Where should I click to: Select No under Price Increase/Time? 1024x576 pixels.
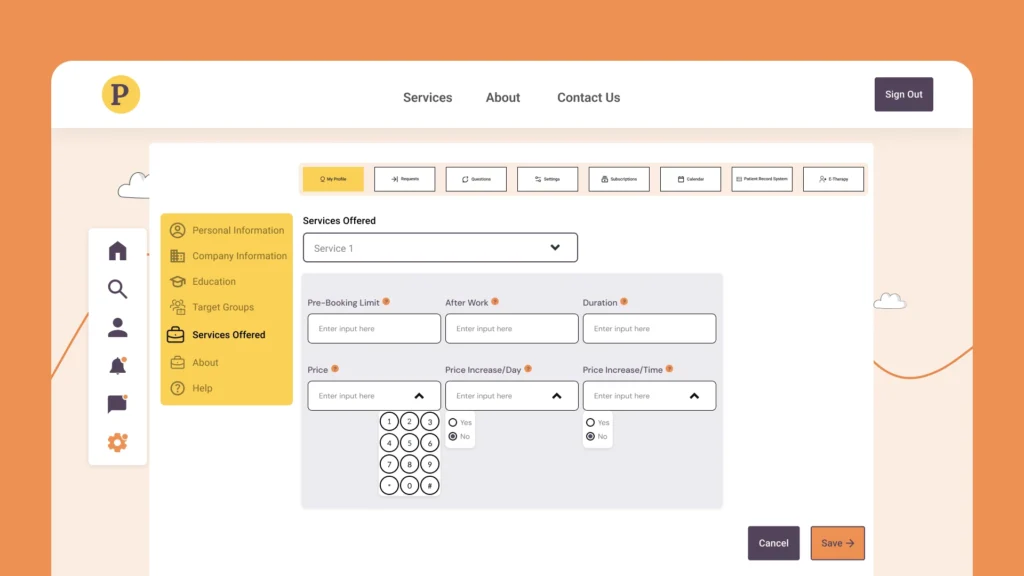click(x=590, y=437)
